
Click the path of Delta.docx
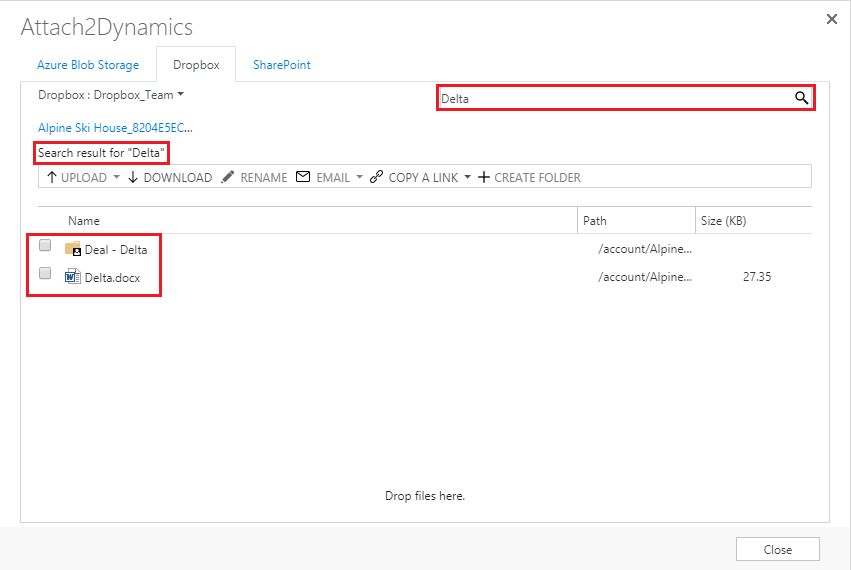645,276
